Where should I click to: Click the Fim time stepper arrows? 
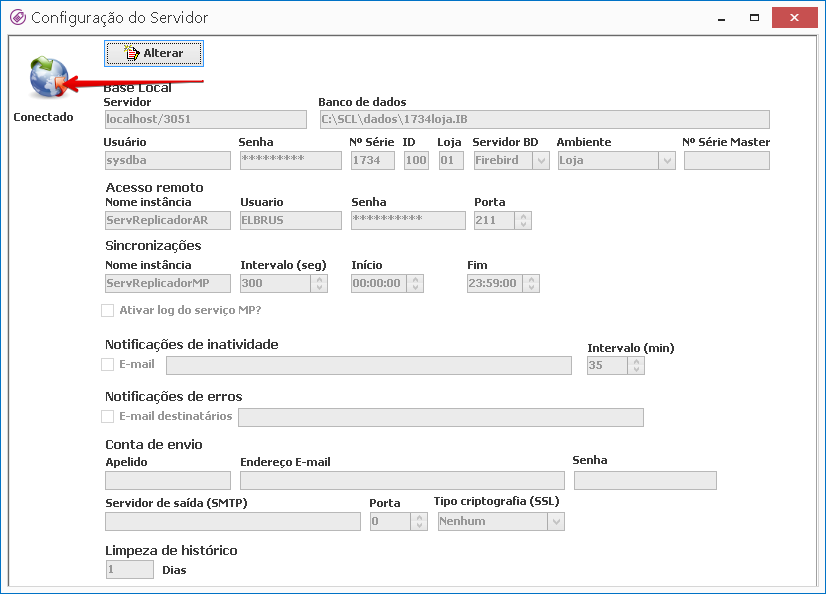point(531,283)
